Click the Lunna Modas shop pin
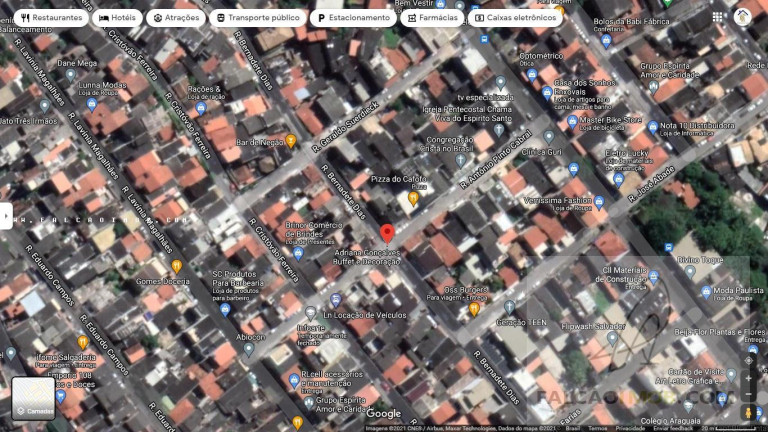This screenshot has height=432, width=768. [92, 104]
